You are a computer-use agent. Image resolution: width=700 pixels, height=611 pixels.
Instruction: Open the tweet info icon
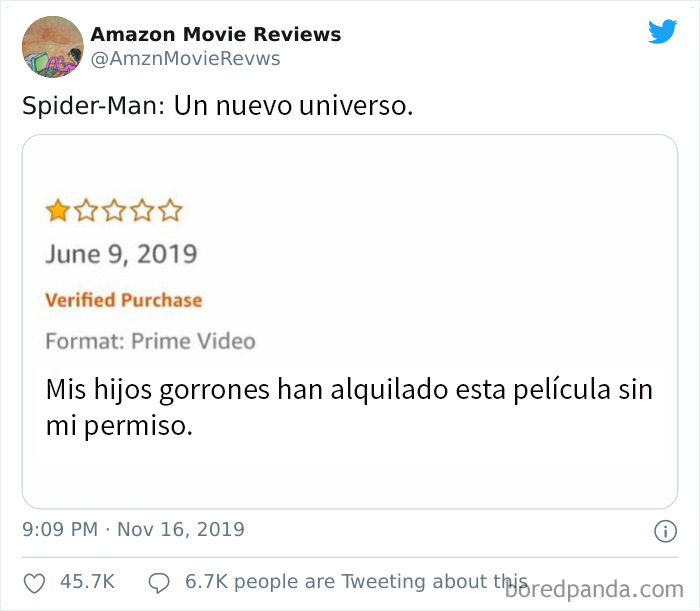tap(665, 531)
